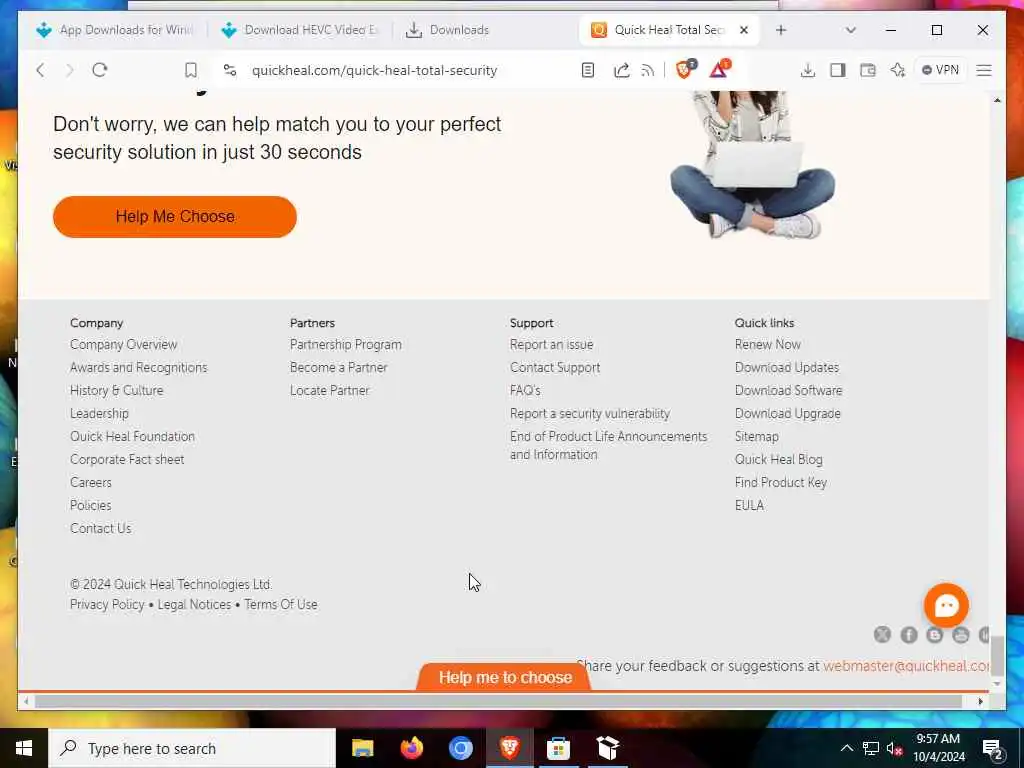Open Download Software link

(788, 391)
